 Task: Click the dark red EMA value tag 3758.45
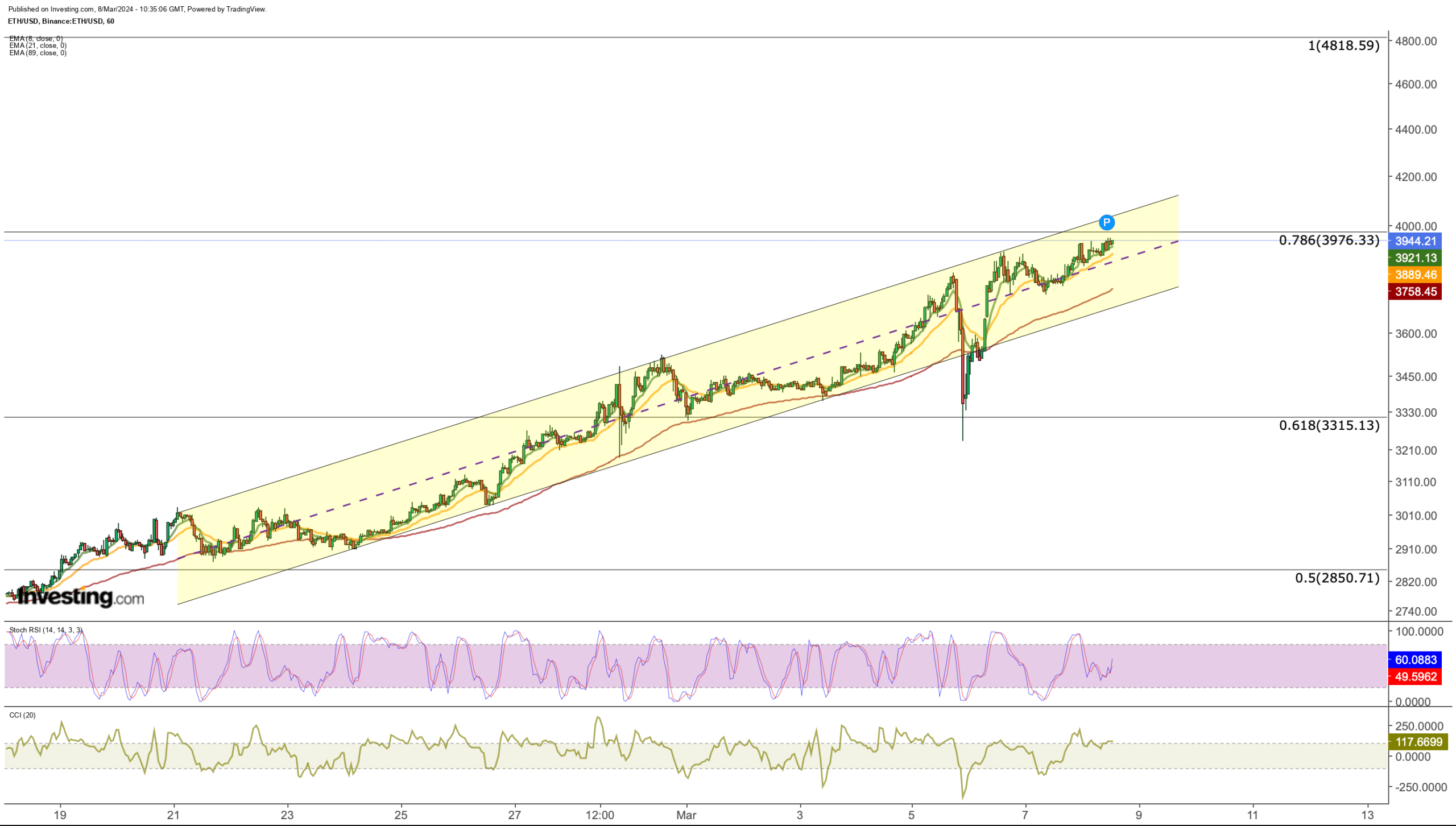pos(1415,292)
